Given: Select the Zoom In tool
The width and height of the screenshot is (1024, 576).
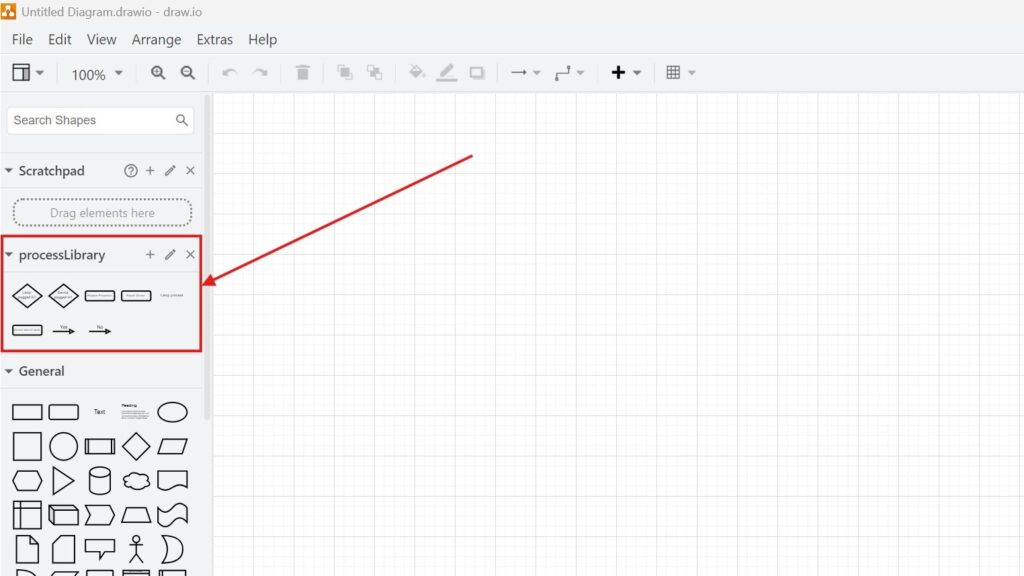Looking at the screenshot, I should click(x=158, y=72).
